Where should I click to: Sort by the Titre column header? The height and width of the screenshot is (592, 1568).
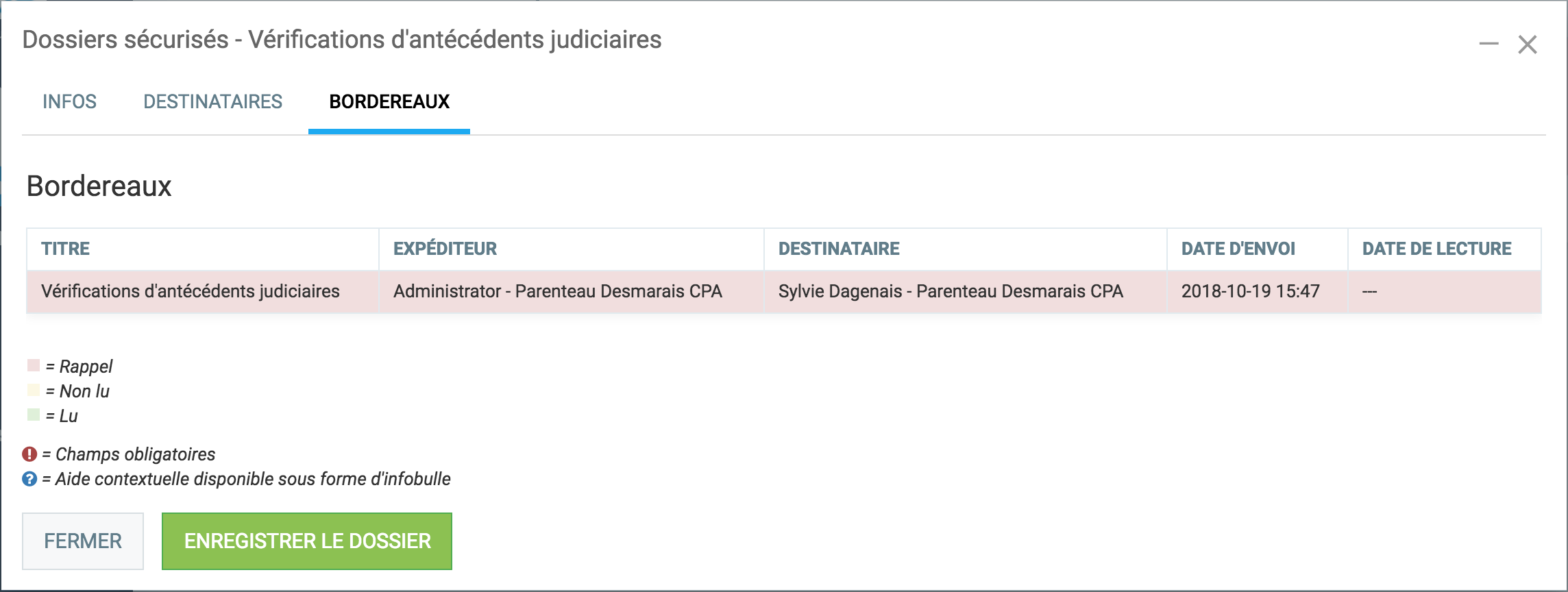pyautogui.click(x=66, y=249)
